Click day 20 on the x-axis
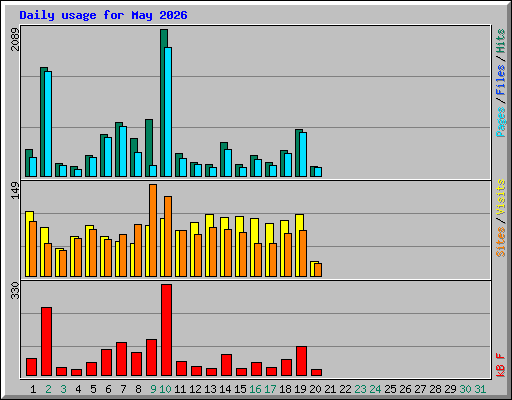 [x=315, y=389]
